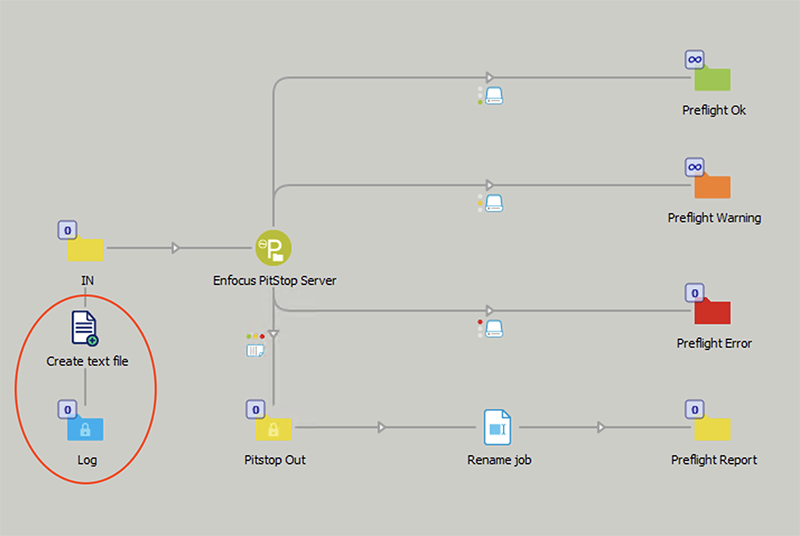This screenshot has height=536, width=800.
Task: Click the blue locked Log folder
Action: pyautogui.click(x=86, y=429)
